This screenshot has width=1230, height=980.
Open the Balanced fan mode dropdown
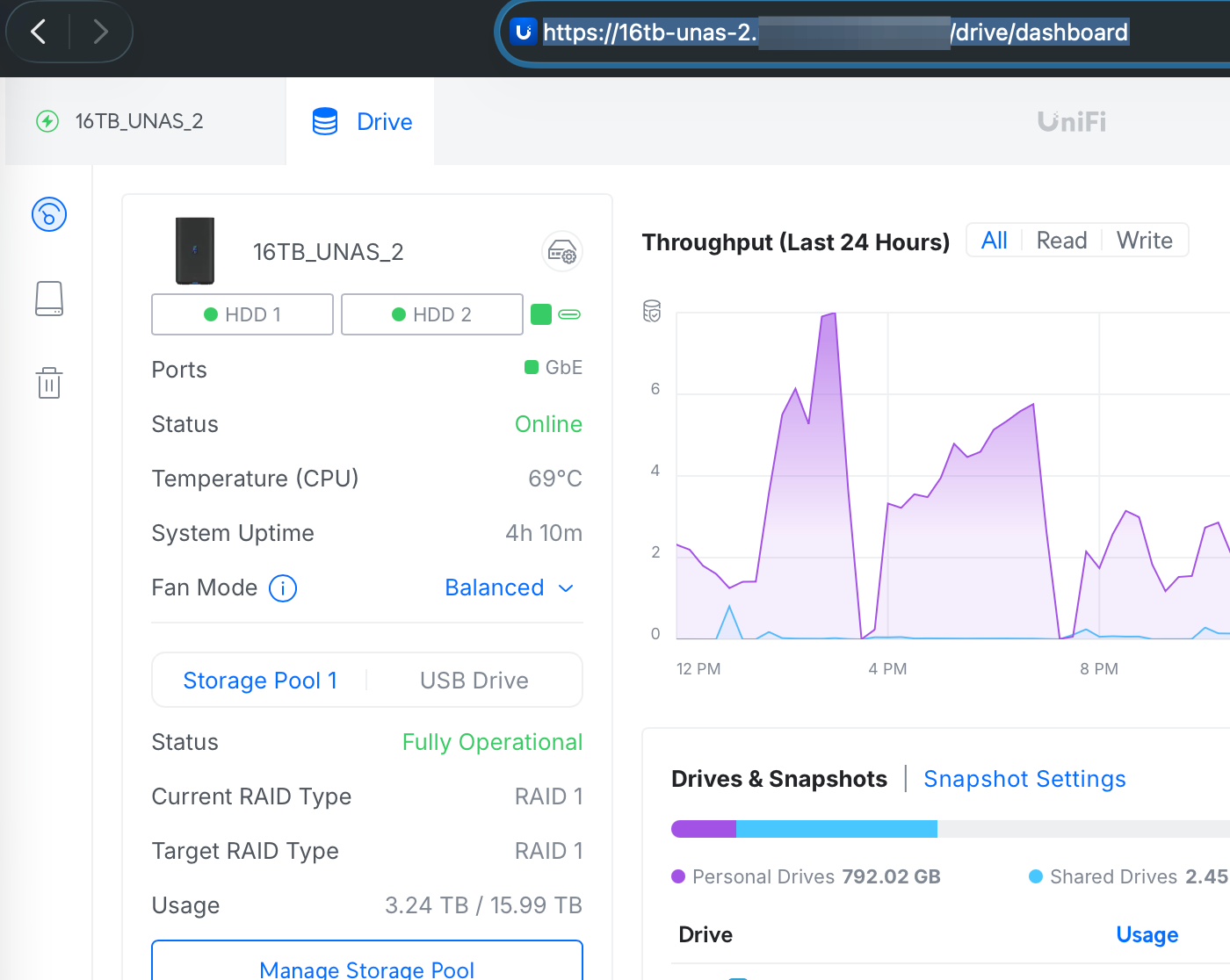(x=495, y=587)
